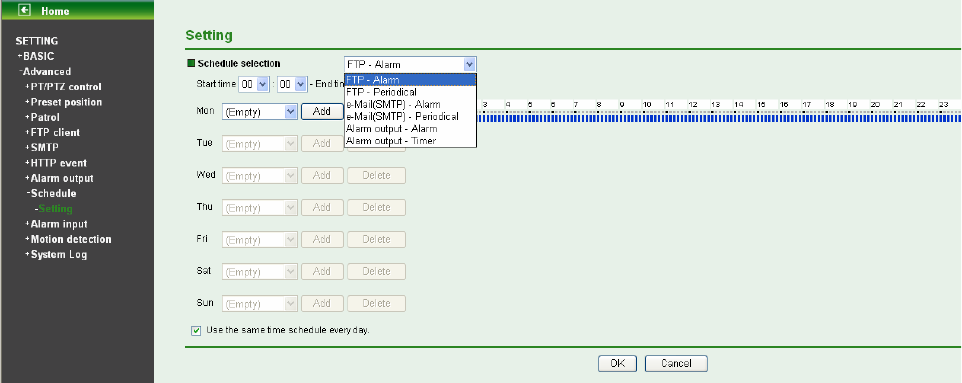Open Alarm input in the sidebar
The width and height of the screenshot is (962, 383).
tap(59, 224)
